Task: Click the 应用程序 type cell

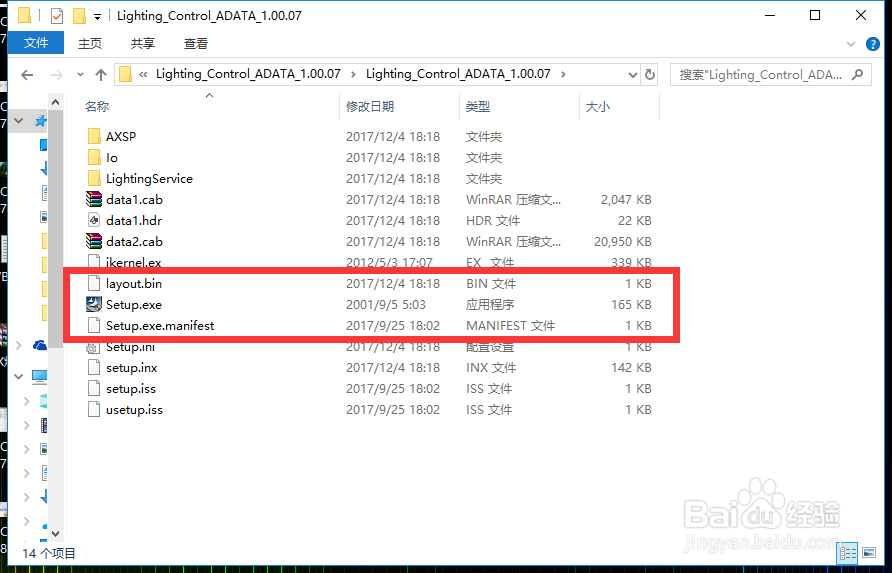Action: [x=490, y=304]
